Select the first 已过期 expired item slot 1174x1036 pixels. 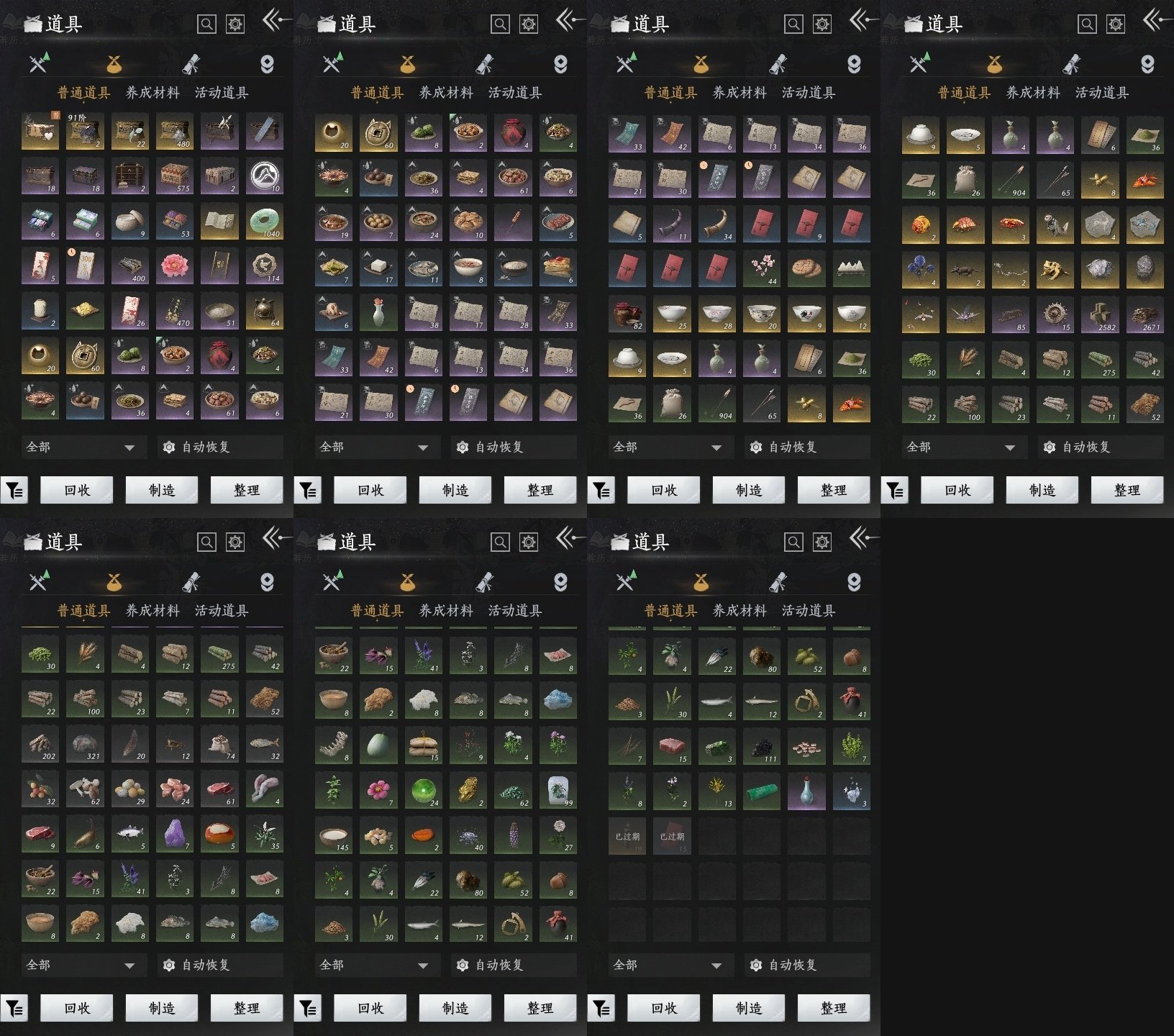coord(628,836)
